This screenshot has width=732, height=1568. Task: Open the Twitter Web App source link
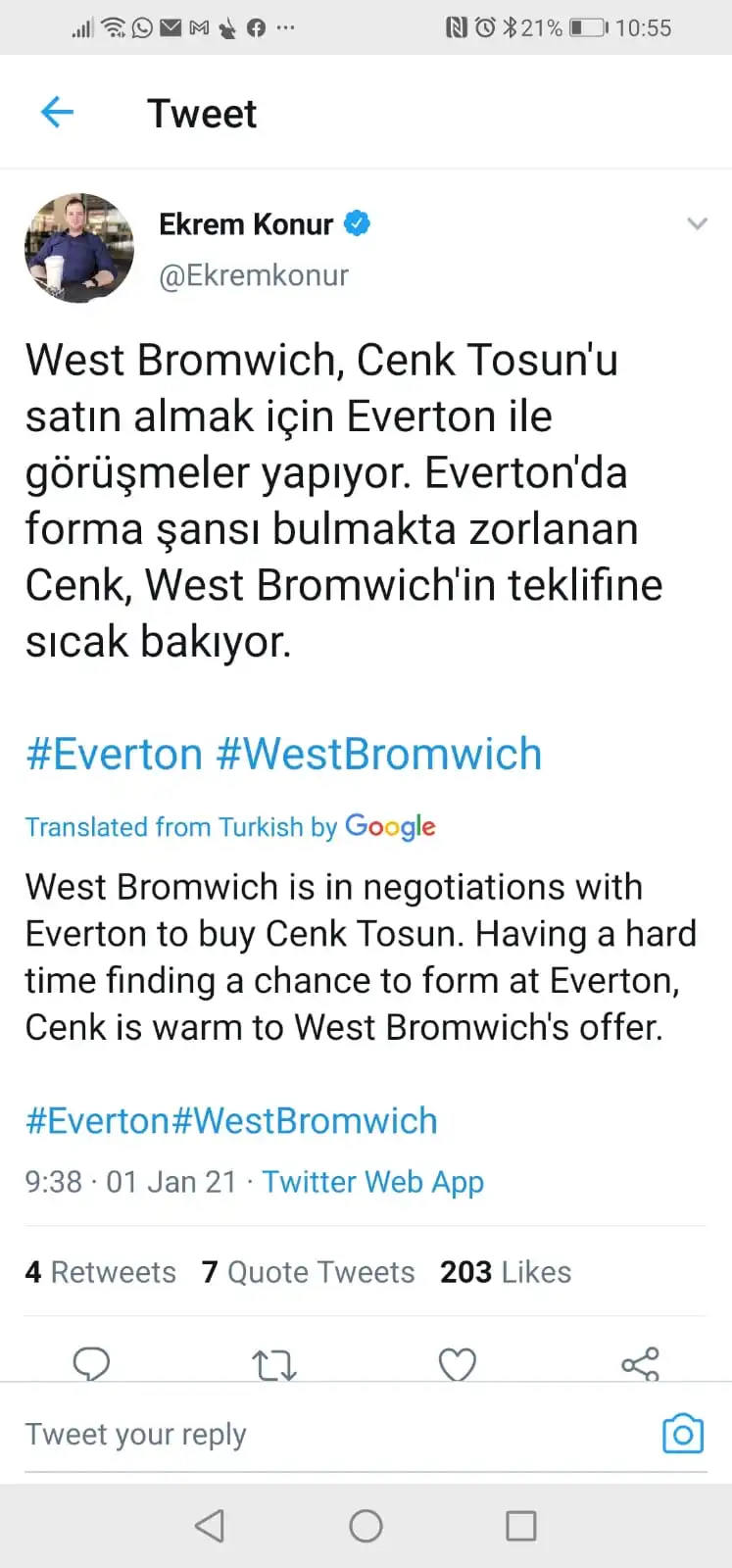click(x=373, y=1182)
